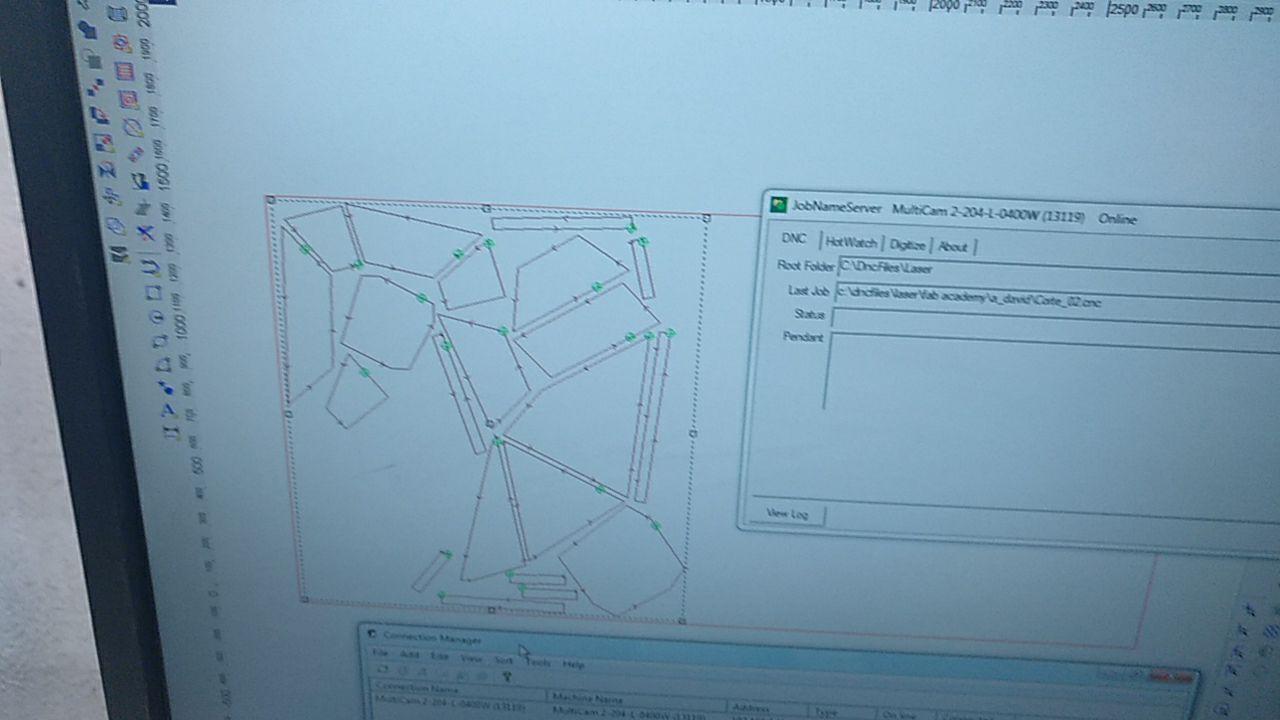This screenshot has height=720, width=1280.
Task: Open File menu in Connection Manager
Action: click(x=379, y=652)
